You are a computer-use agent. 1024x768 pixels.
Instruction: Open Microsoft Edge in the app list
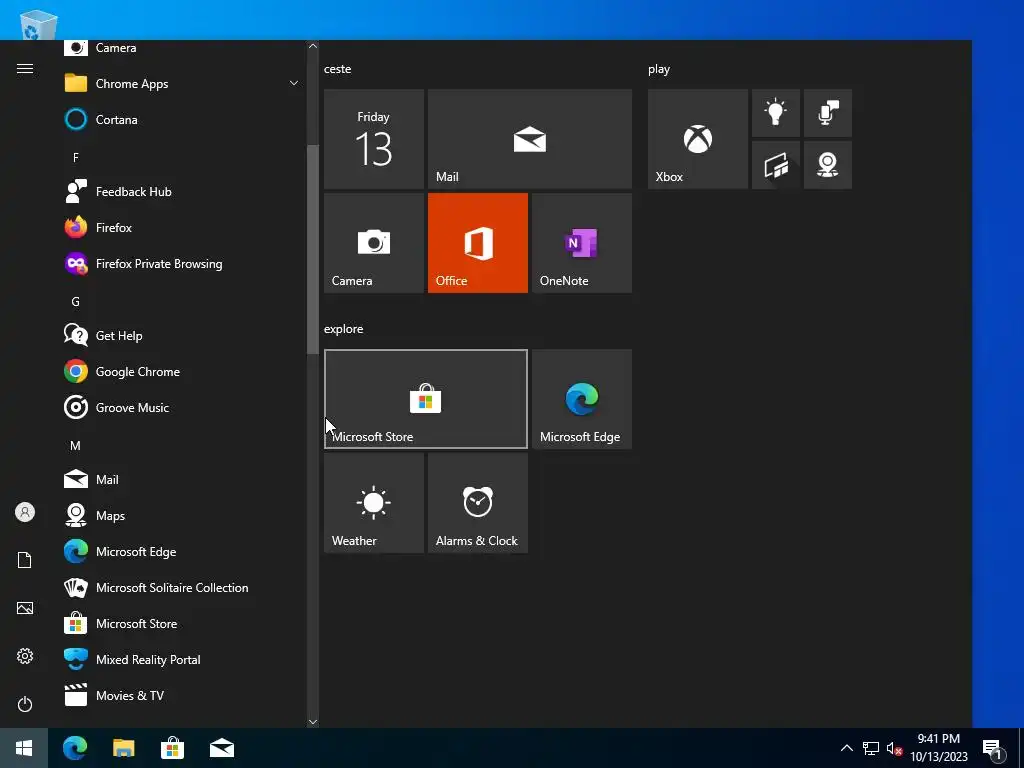pyautogui.click(x=183, y=552)
